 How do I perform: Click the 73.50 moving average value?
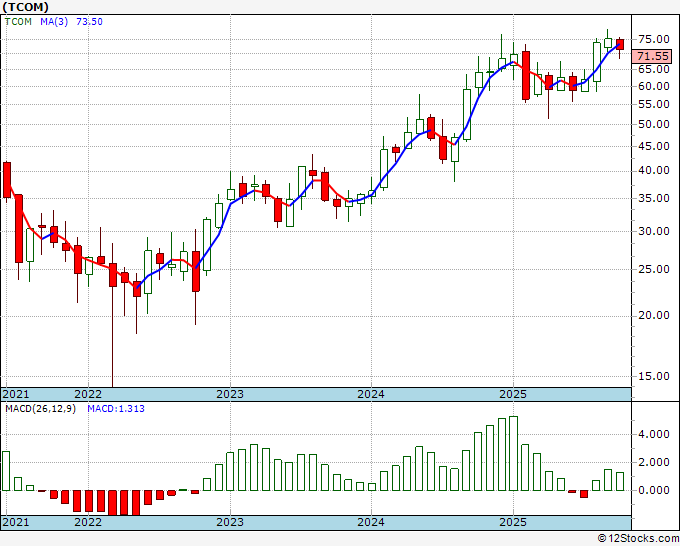pos(89,22)
